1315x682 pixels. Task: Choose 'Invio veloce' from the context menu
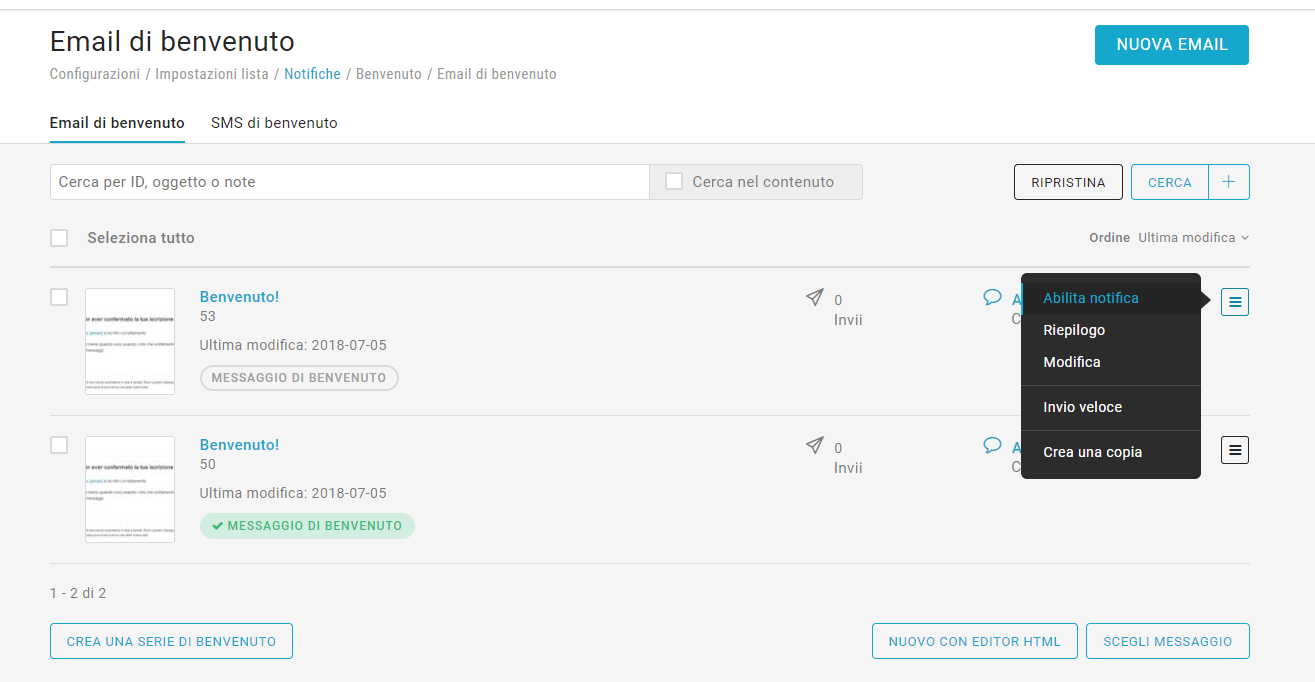1082,407
